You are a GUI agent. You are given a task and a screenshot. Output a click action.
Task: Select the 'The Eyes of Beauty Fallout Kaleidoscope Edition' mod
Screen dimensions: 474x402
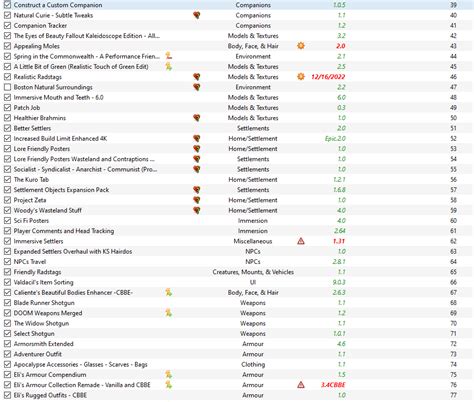[x=87, y=36]
